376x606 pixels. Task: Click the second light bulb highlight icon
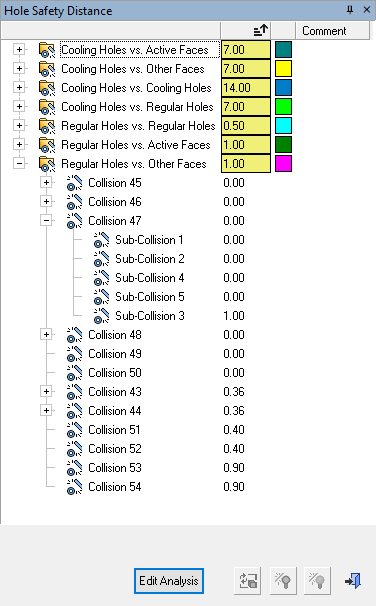pos(317,580)
